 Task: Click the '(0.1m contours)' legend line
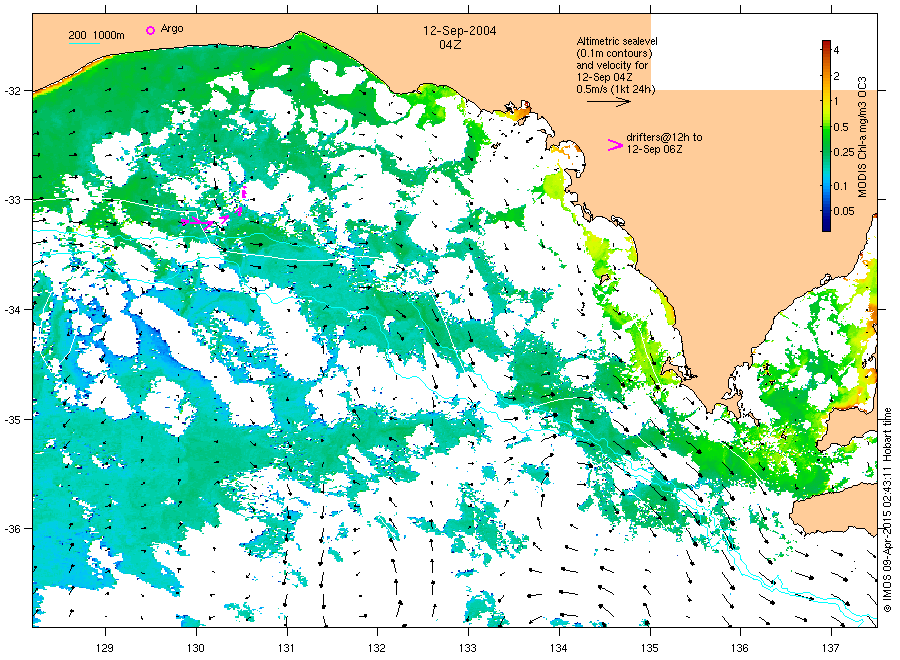coord(614,53)
